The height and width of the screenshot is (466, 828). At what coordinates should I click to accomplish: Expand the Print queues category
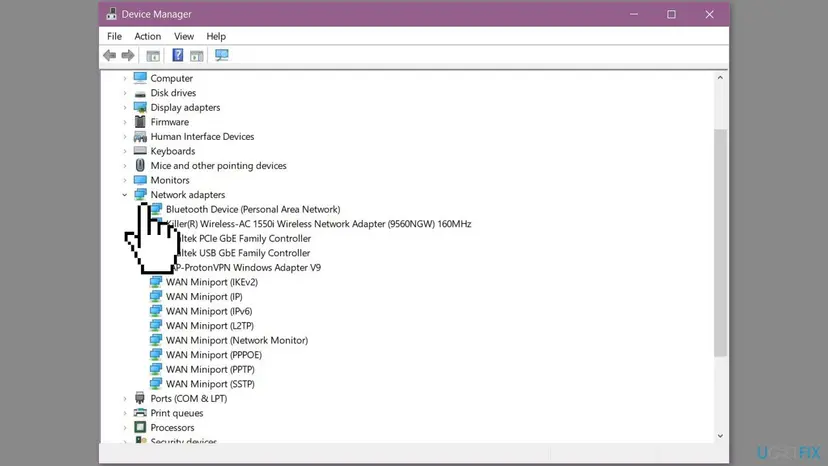125,413
